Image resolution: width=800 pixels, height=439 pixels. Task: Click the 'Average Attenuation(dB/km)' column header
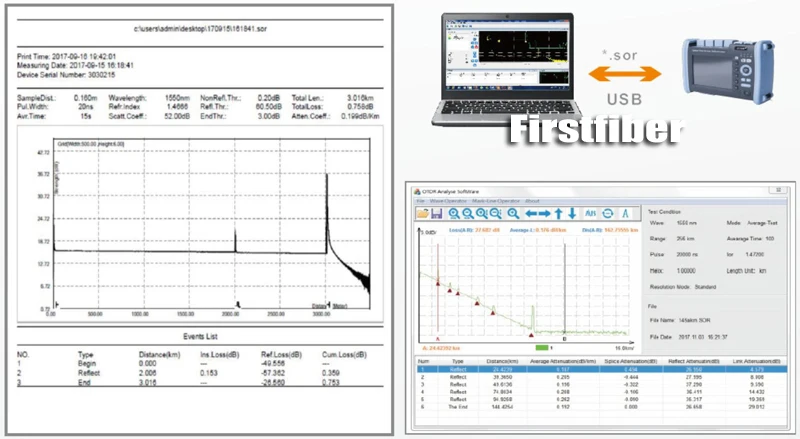coord(563,361)
